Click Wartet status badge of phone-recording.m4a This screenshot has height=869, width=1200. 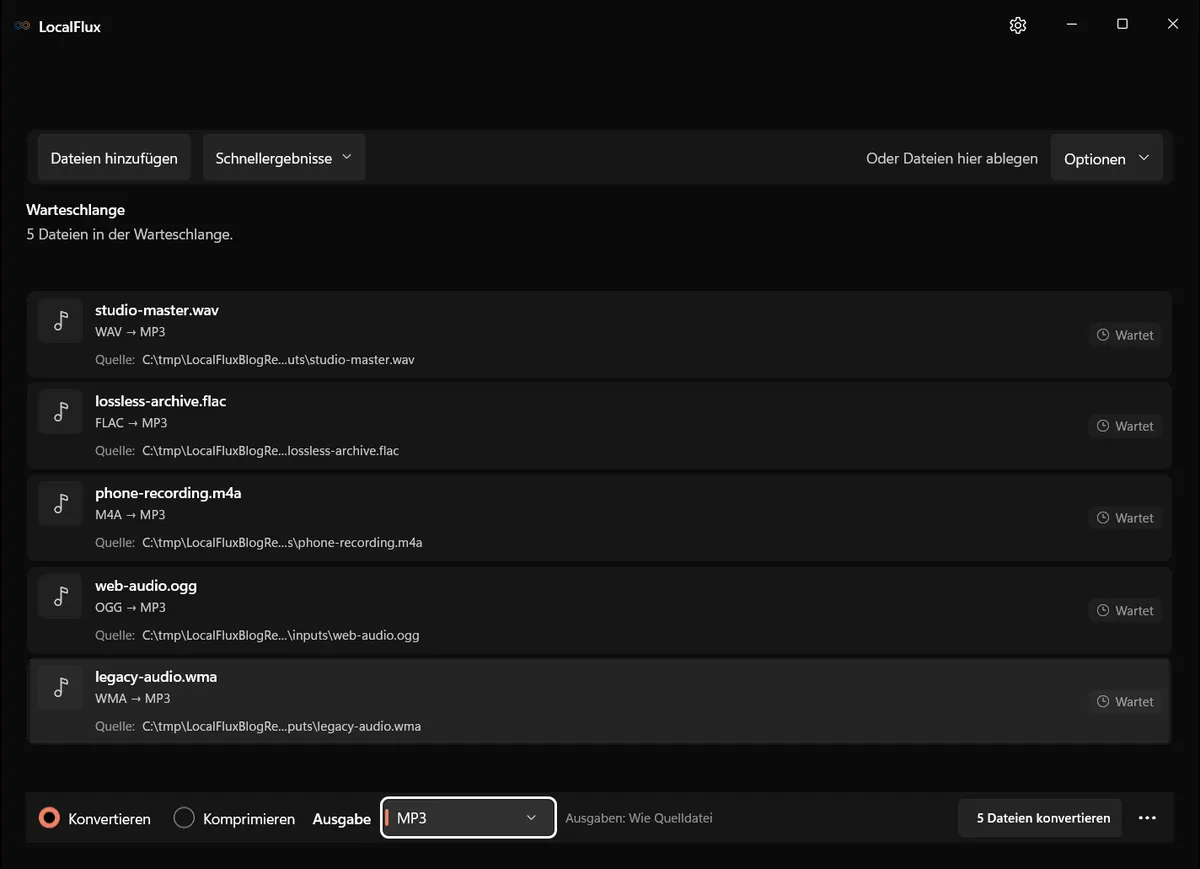pos(1125,518)
